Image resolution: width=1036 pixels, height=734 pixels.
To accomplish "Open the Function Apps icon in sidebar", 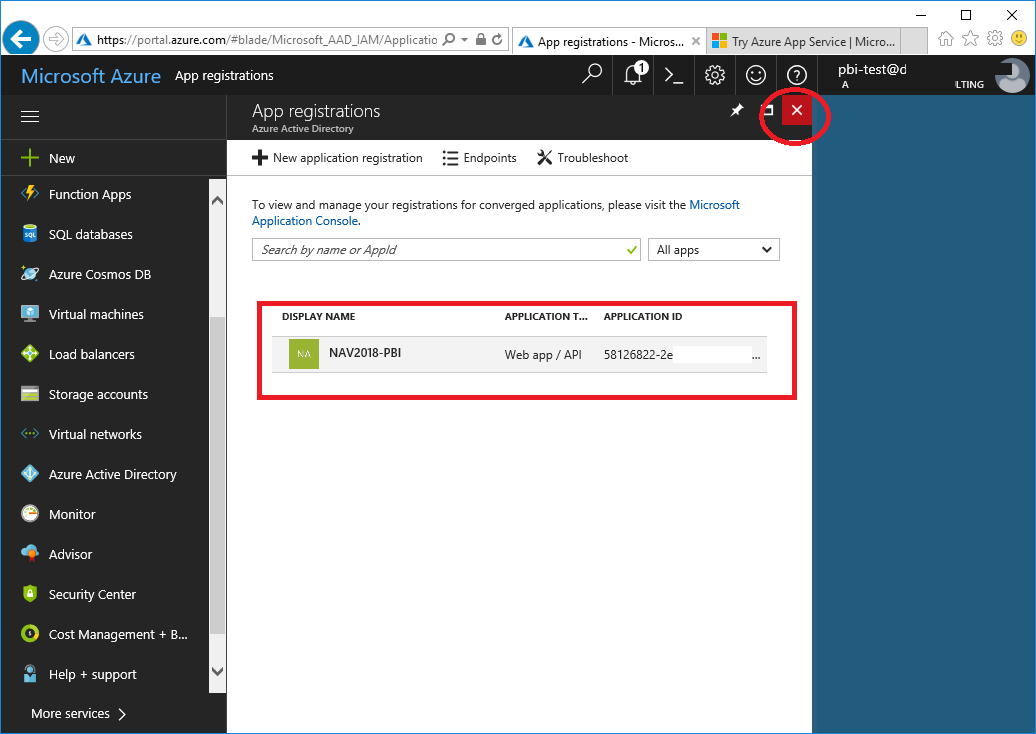I will (30, 194).
